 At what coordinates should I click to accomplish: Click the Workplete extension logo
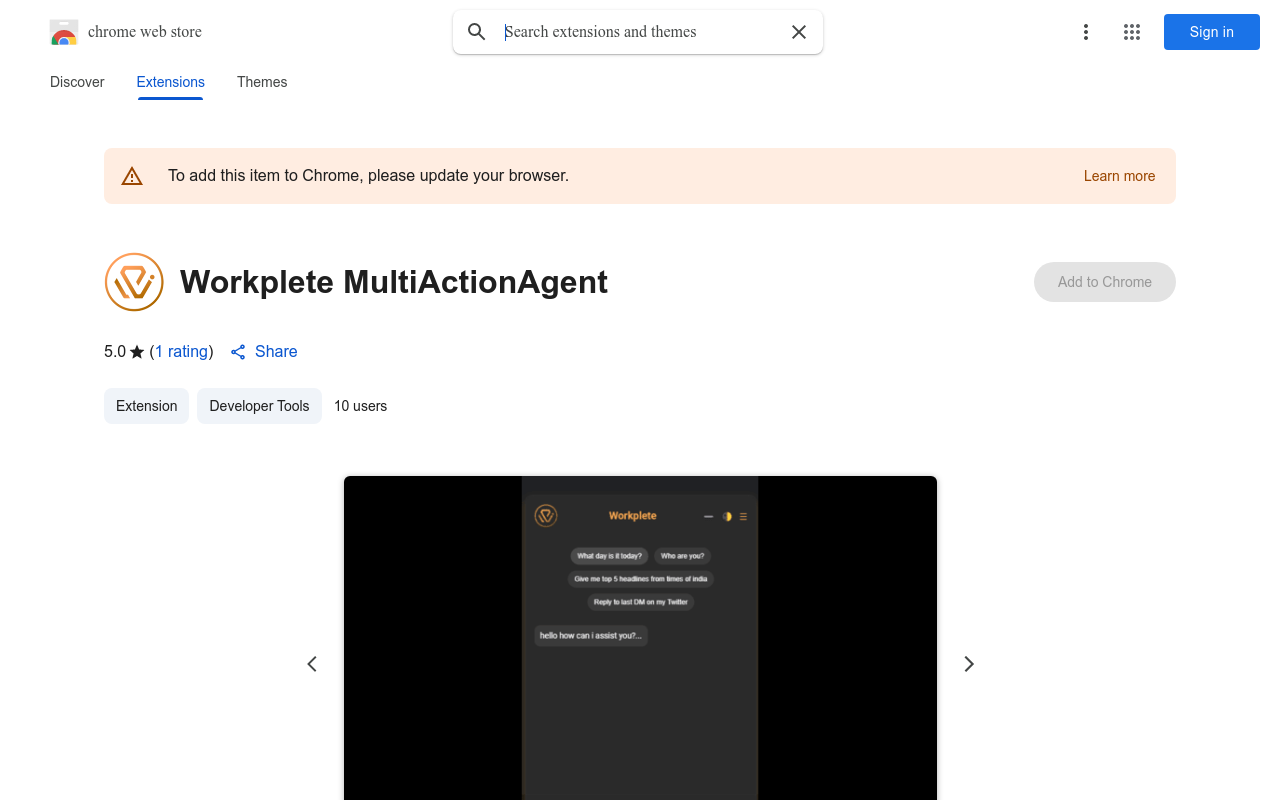(x=134, y=282)
